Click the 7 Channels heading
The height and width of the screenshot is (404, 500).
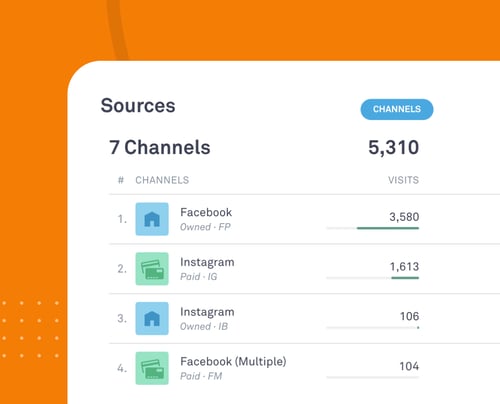(160, 147)
